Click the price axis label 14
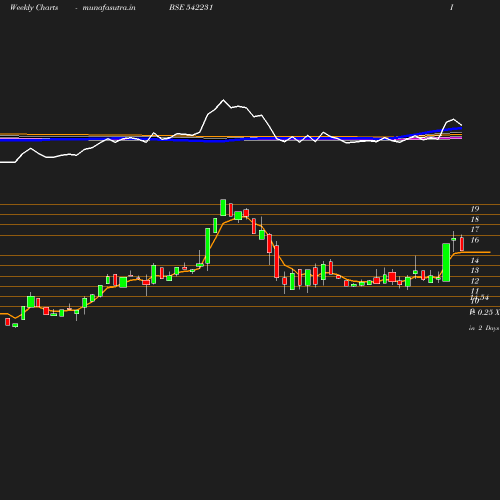 (475, 260)
